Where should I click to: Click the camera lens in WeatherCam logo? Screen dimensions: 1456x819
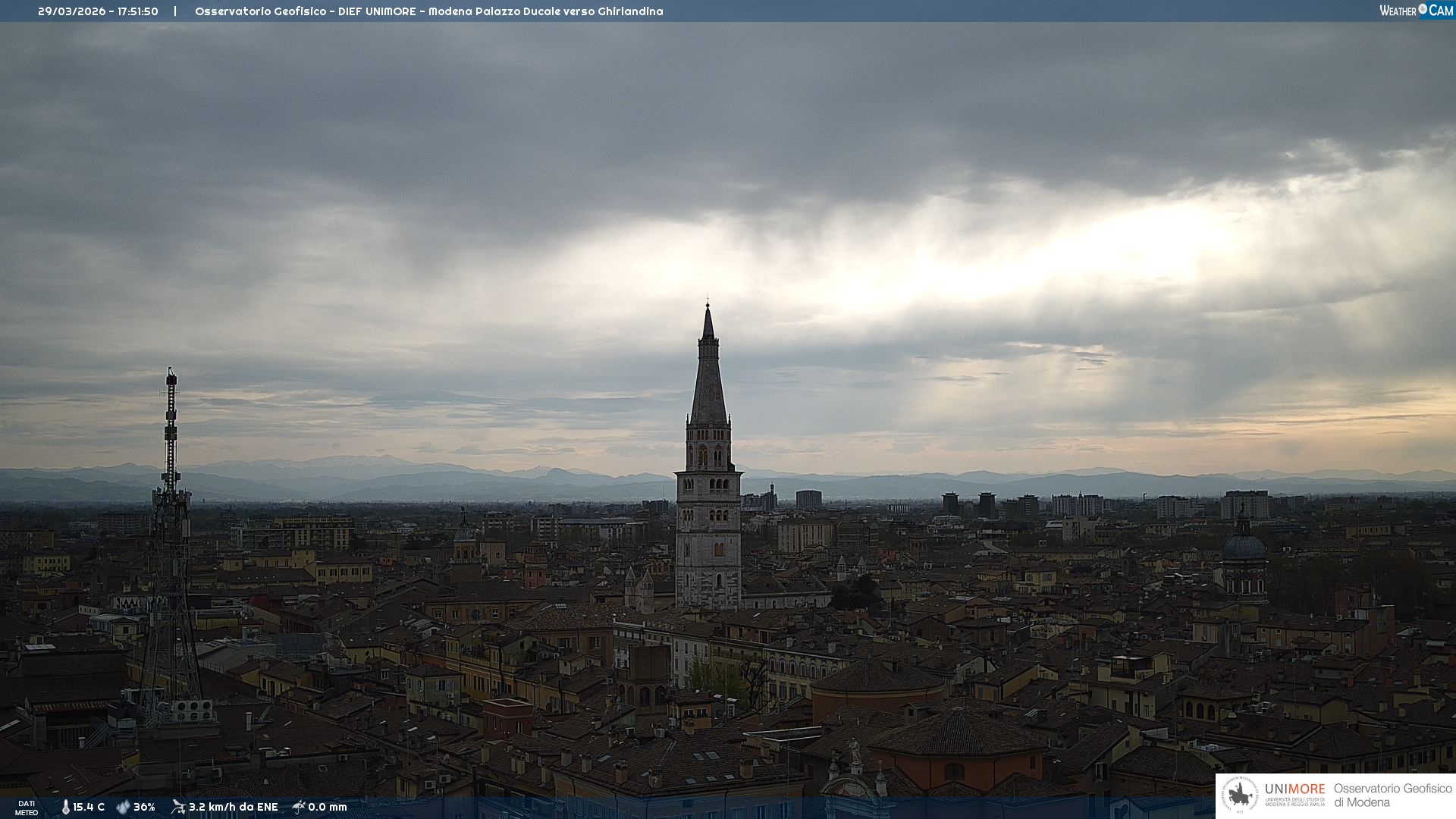(x=1423, y=8)
